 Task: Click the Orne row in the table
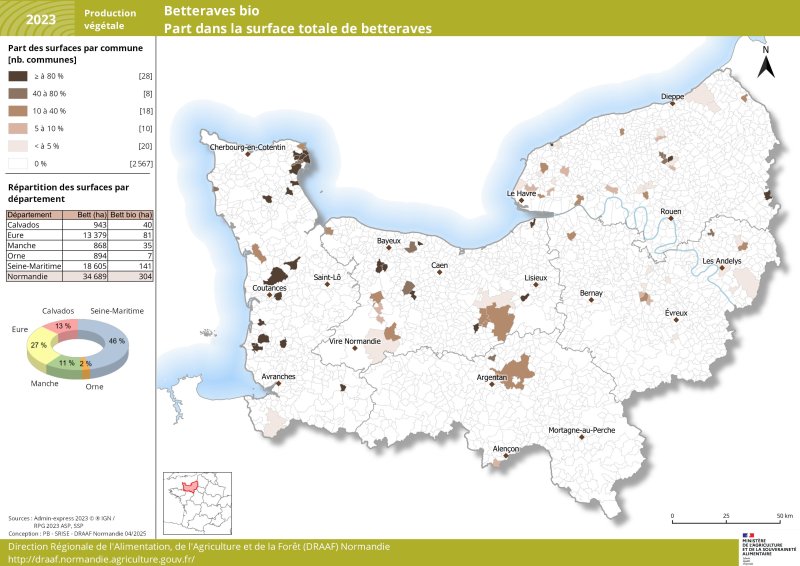pyautogui.click(x=80, y=256)
